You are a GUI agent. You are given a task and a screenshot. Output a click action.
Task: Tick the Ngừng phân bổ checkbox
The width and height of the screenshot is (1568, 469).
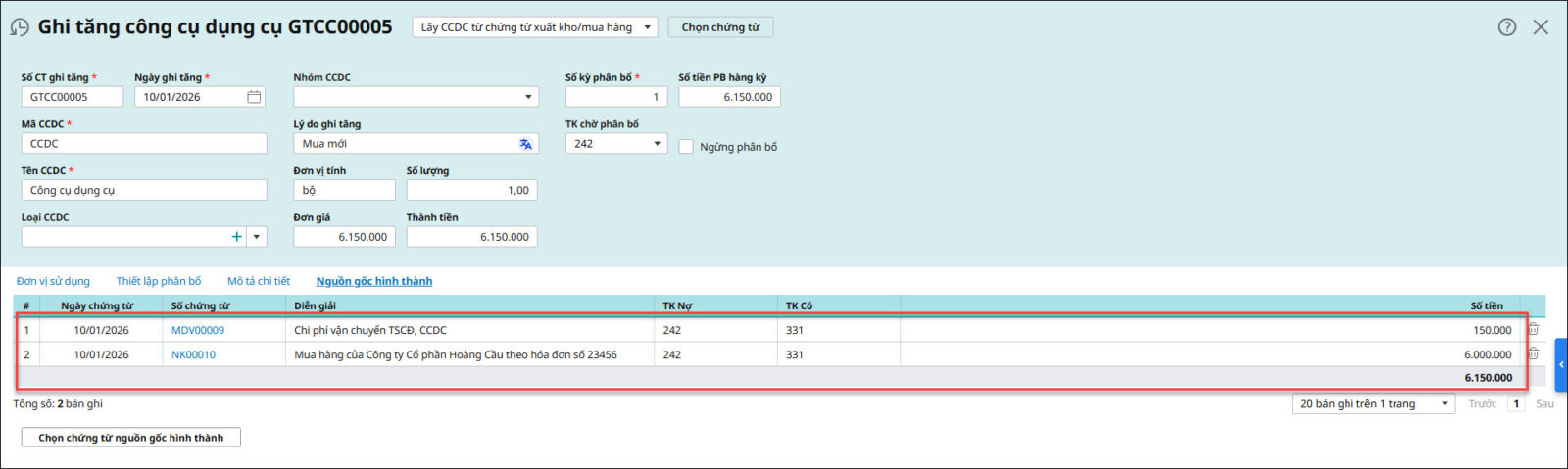(x=686, y=147)
